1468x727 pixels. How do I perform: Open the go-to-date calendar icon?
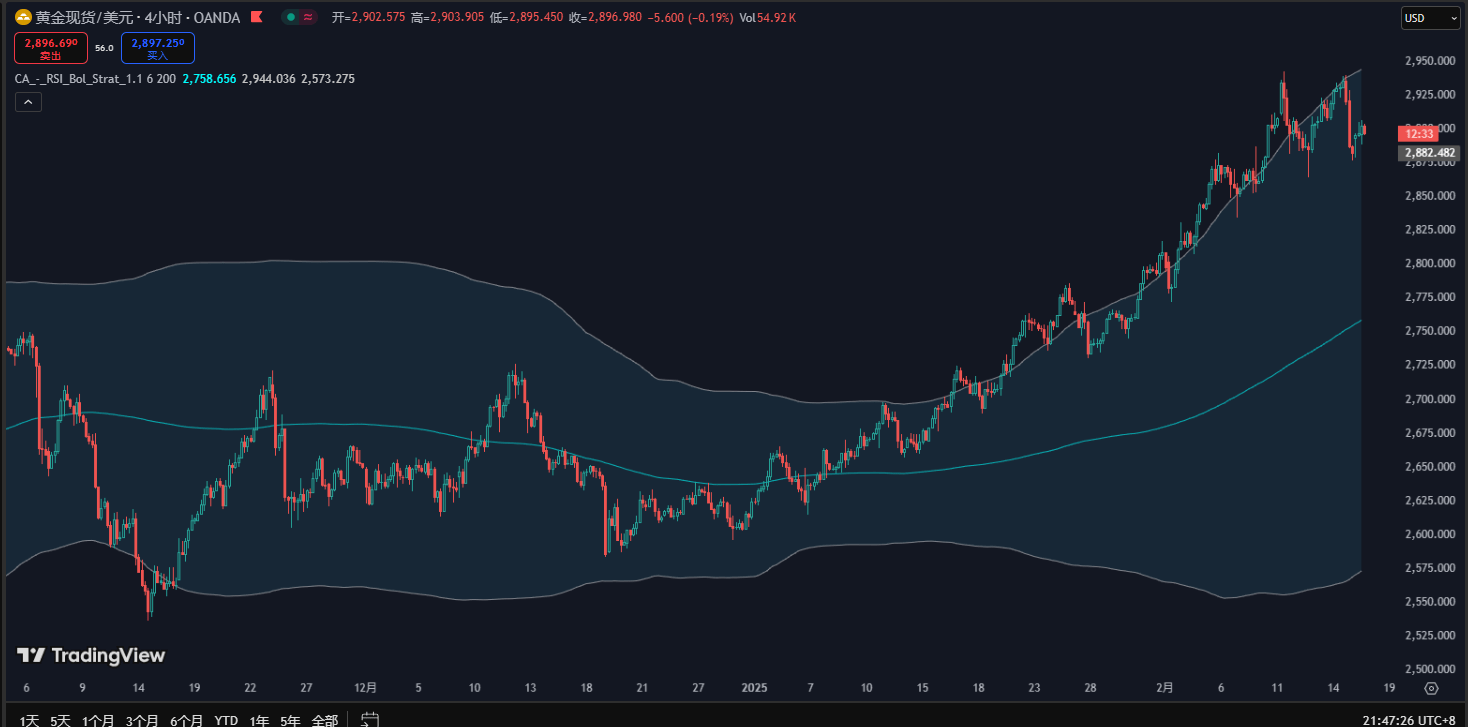point(369,719)
